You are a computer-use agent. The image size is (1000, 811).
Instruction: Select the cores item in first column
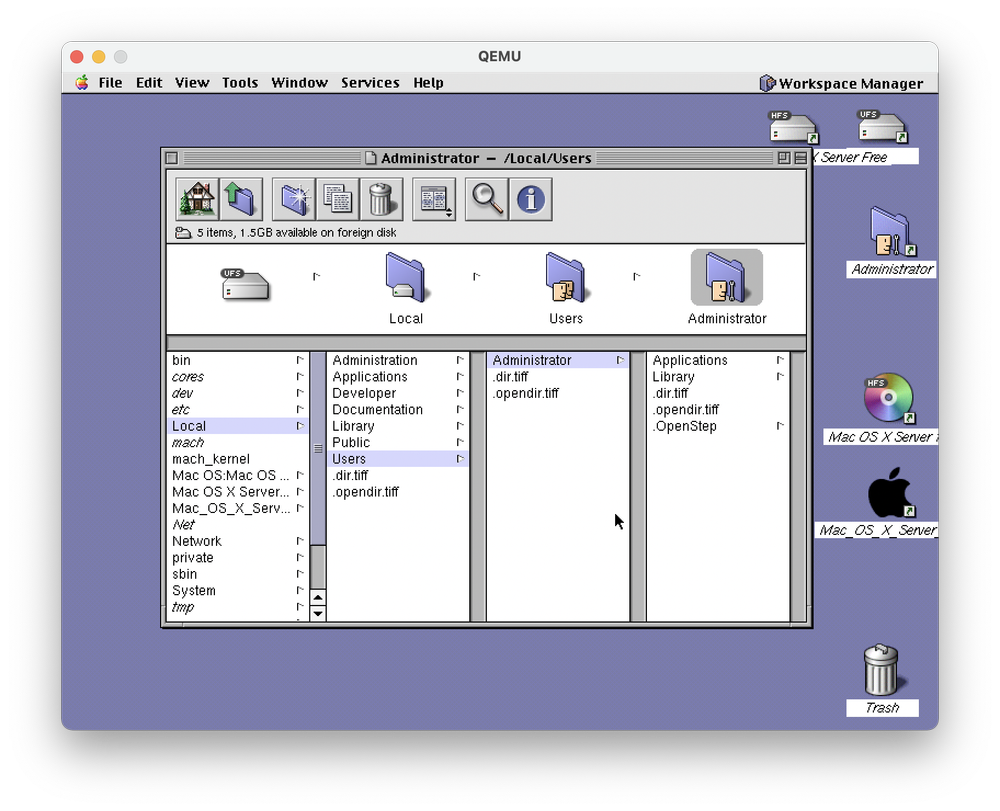[238, 377]
